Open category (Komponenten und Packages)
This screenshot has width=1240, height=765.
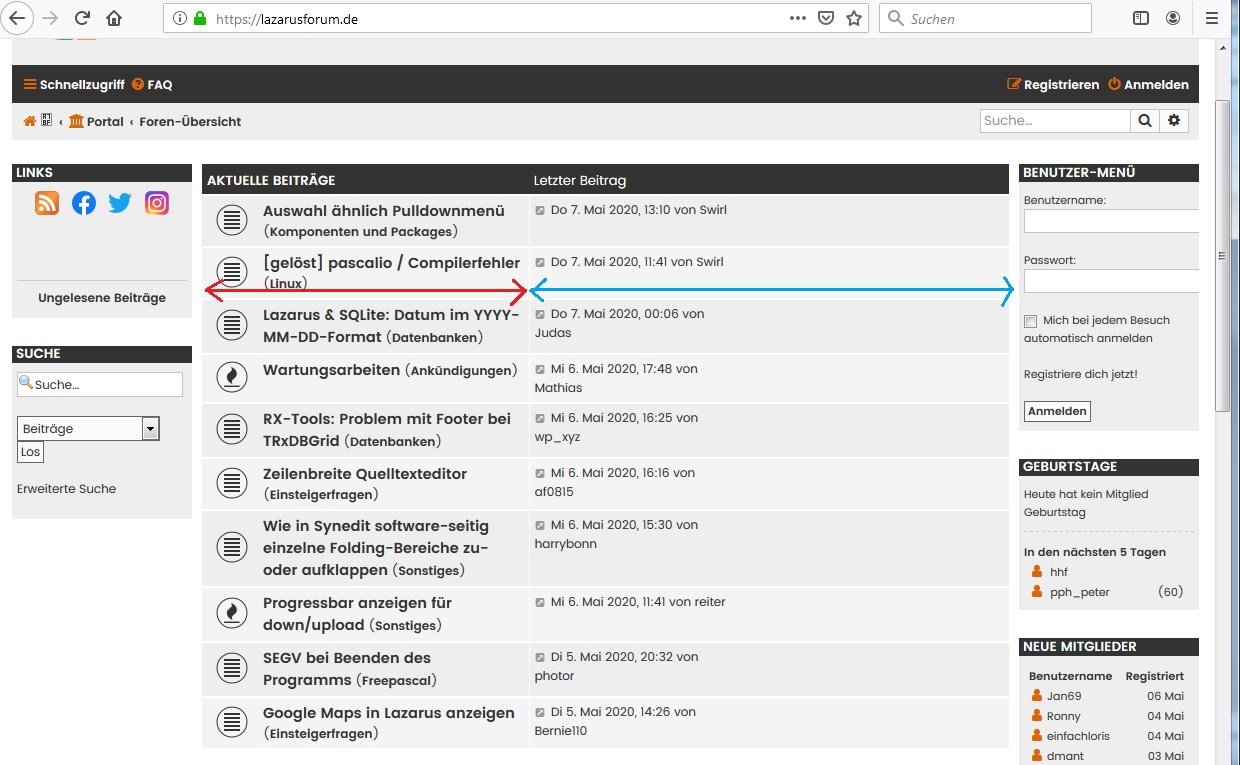coord(360,232)
